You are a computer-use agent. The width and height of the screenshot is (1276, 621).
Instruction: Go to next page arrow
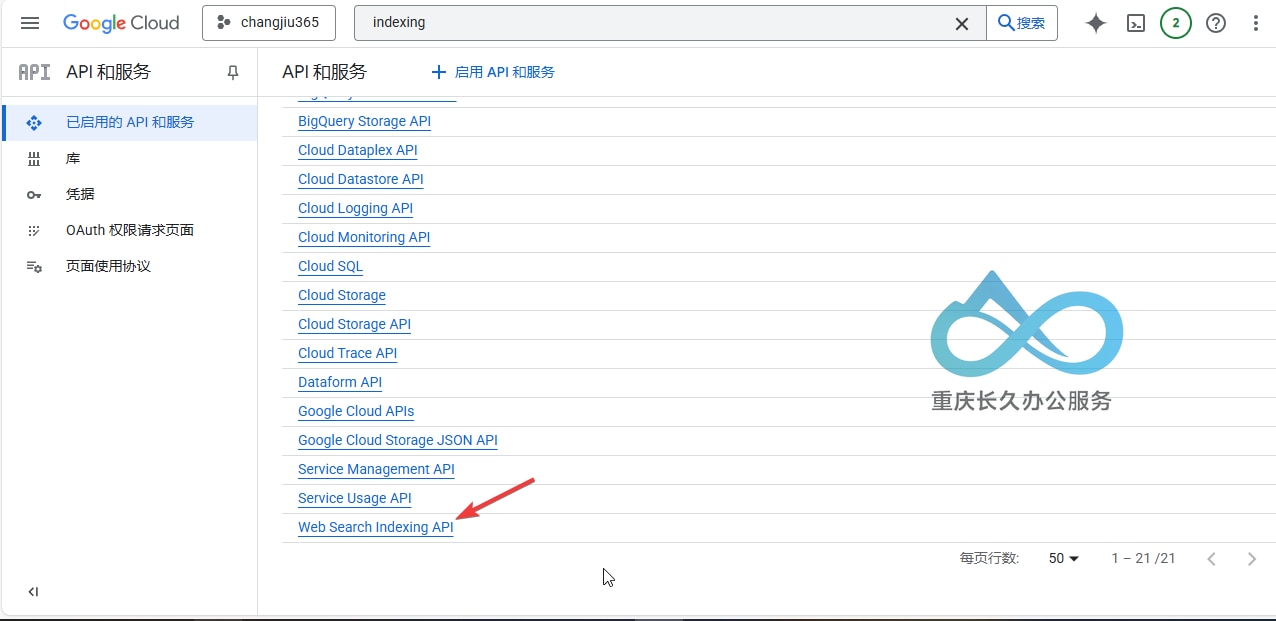point(1251,559)
